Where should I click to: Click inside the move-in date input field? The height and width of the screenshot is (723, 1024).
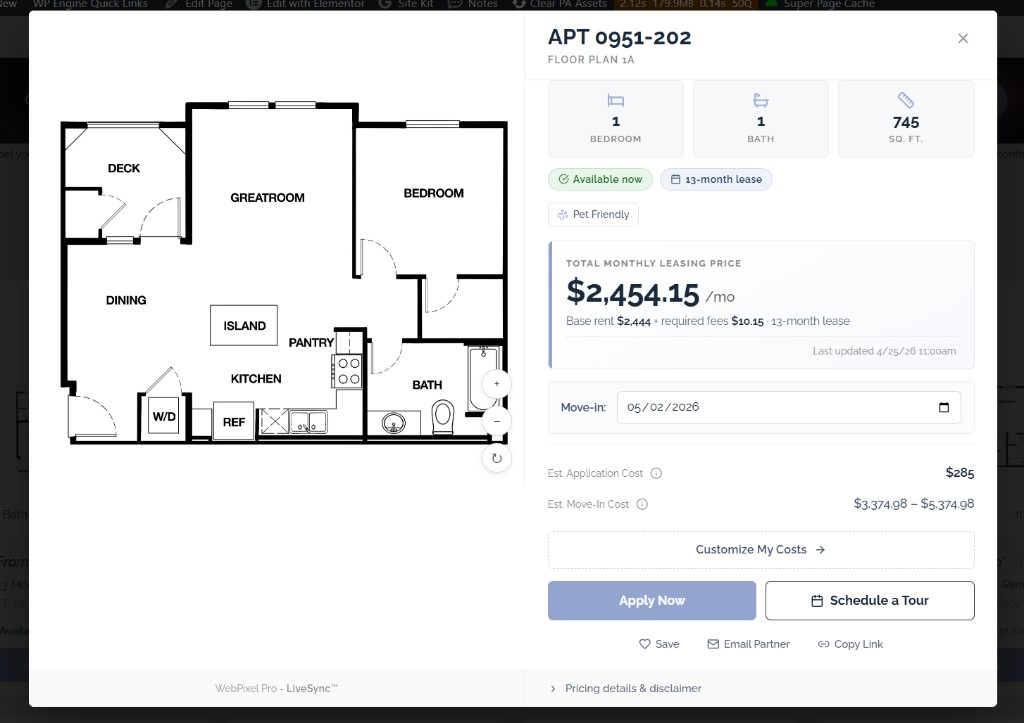[700, 407]
